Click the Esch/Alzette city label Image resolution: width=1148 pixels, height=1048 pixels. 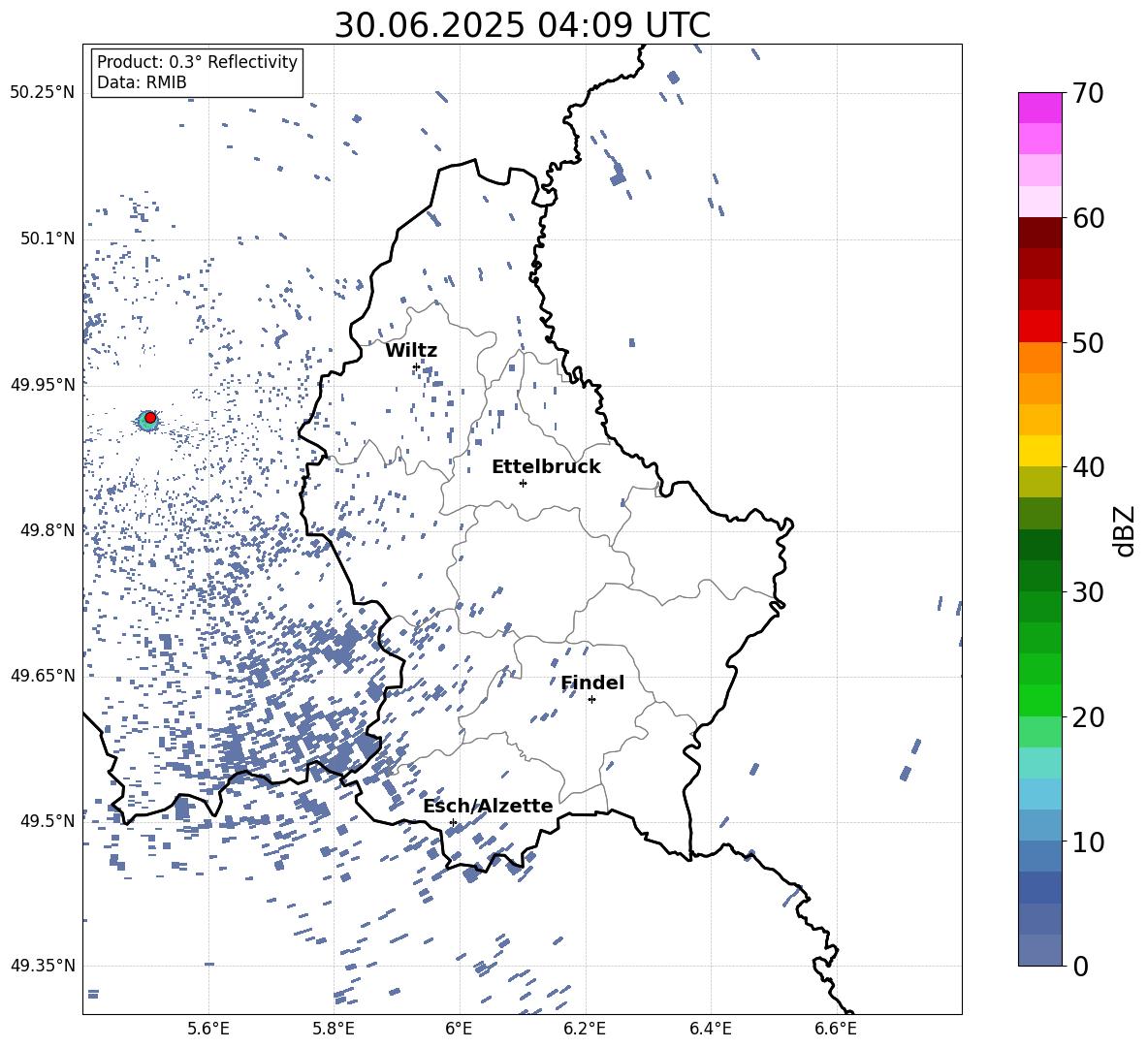(x=489, y=807)
